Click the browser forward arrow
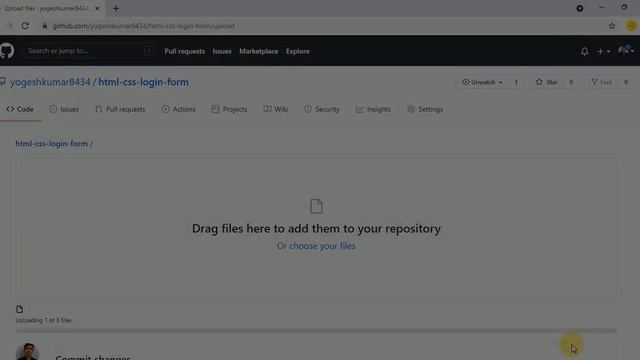 point(9,26)
